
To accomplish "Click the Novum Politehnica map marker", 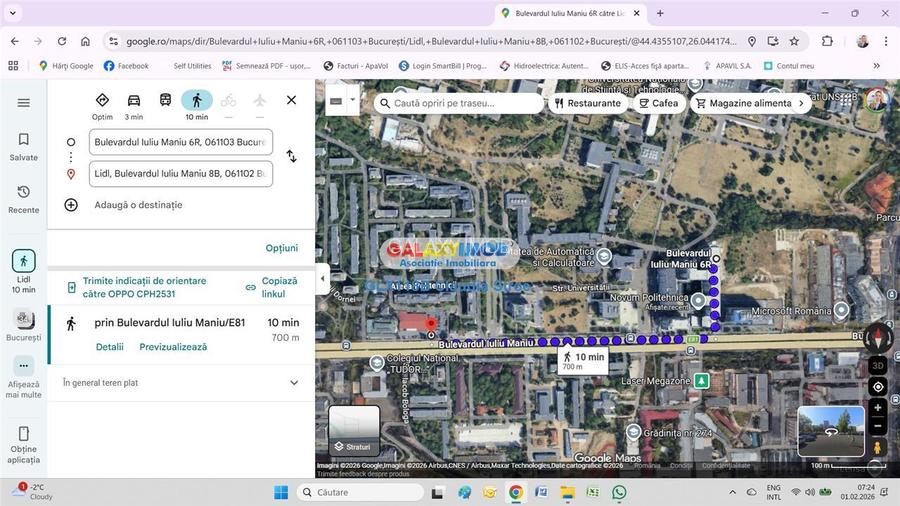I will tap(698, 300).
